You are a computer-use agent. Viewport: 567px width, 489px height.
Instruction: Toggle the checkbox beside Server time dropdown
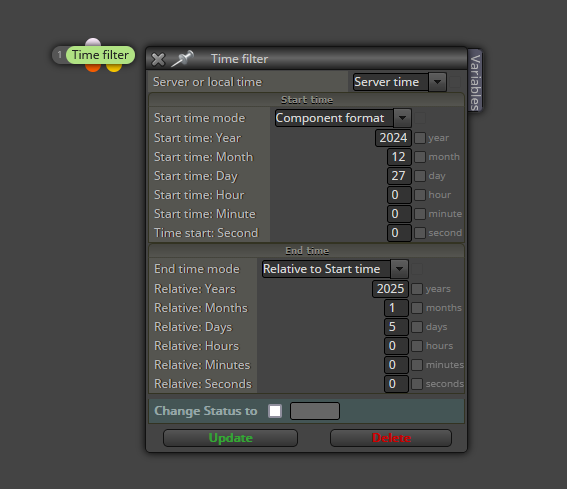coord(455,82)
